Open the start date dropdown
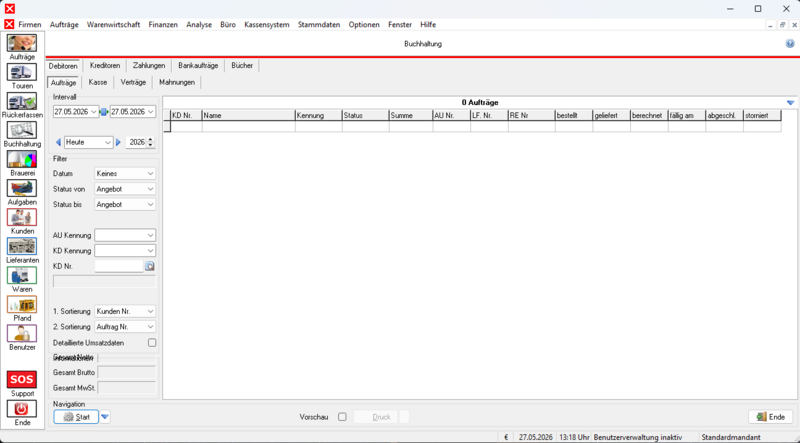Viewport: 800px width, 443px height. [94, 112]
